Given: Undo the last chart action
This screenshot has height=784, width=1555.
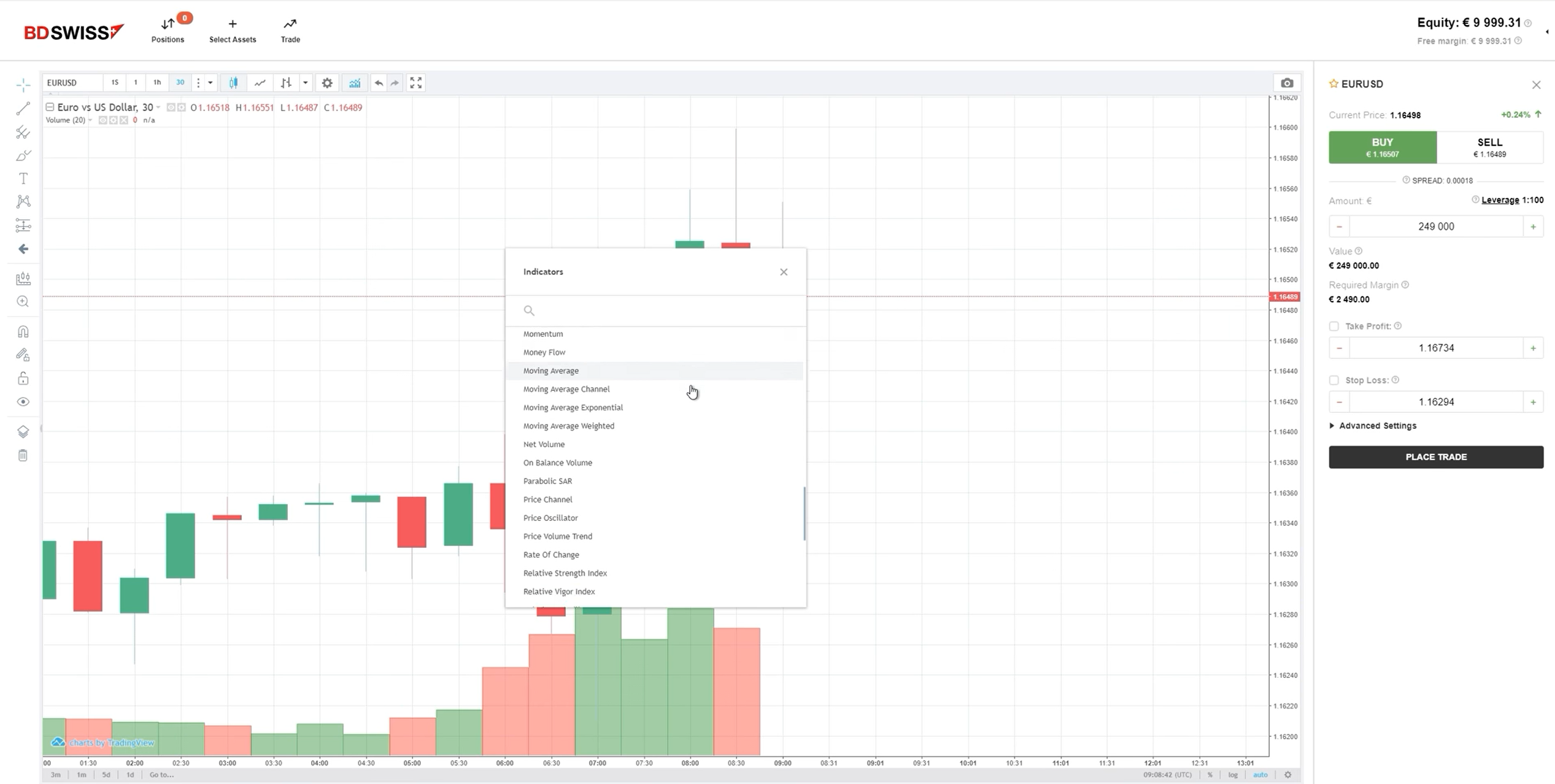Looking at the screenshot, I should [x=379, y=83].
